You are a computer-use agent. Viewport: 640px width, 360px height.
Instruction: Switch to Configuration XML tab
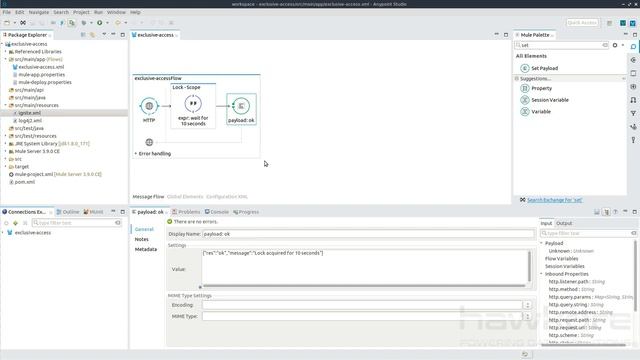pos(227,197)
